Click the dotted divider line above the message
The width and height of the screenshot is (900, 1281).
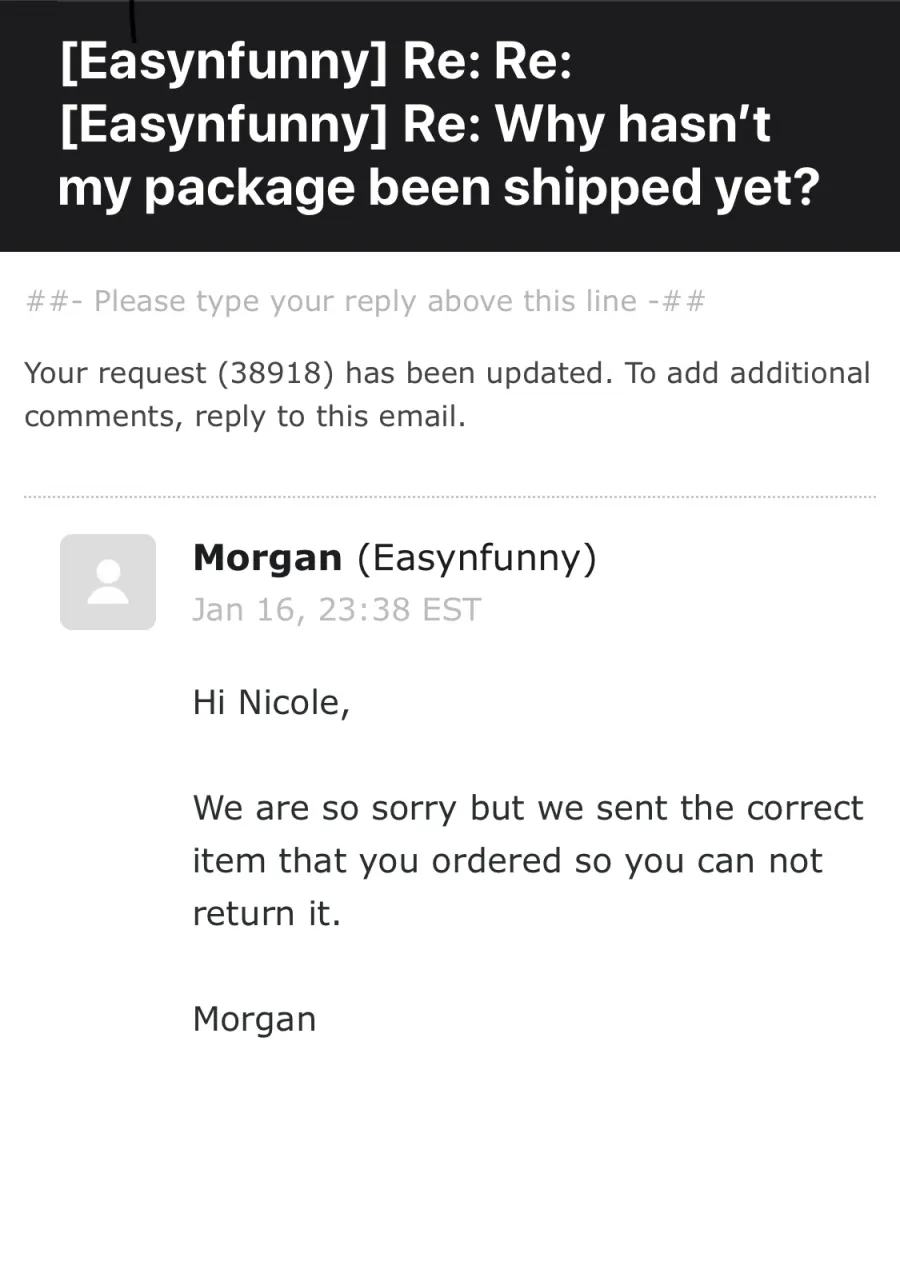450,496
